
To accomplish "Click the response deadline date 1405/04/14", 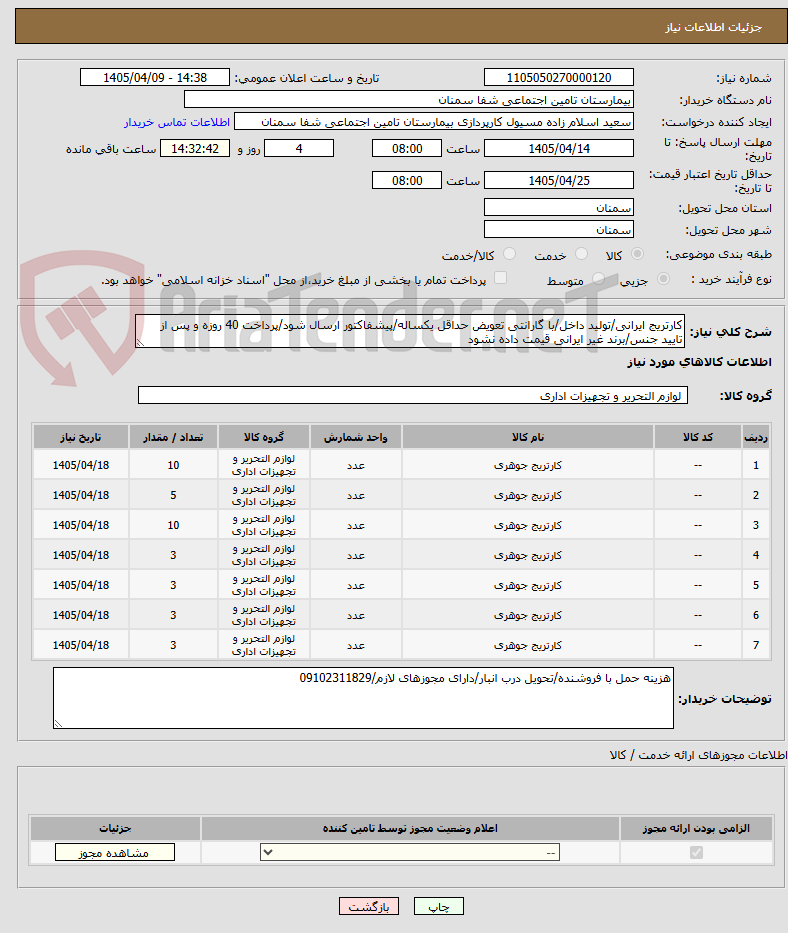I will 559,149.
